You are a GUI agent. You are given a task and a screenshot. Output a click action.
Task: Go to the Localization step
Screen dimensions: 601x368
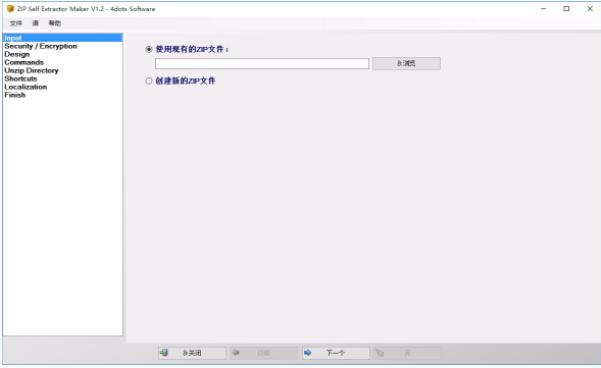(x=26, y=87)
